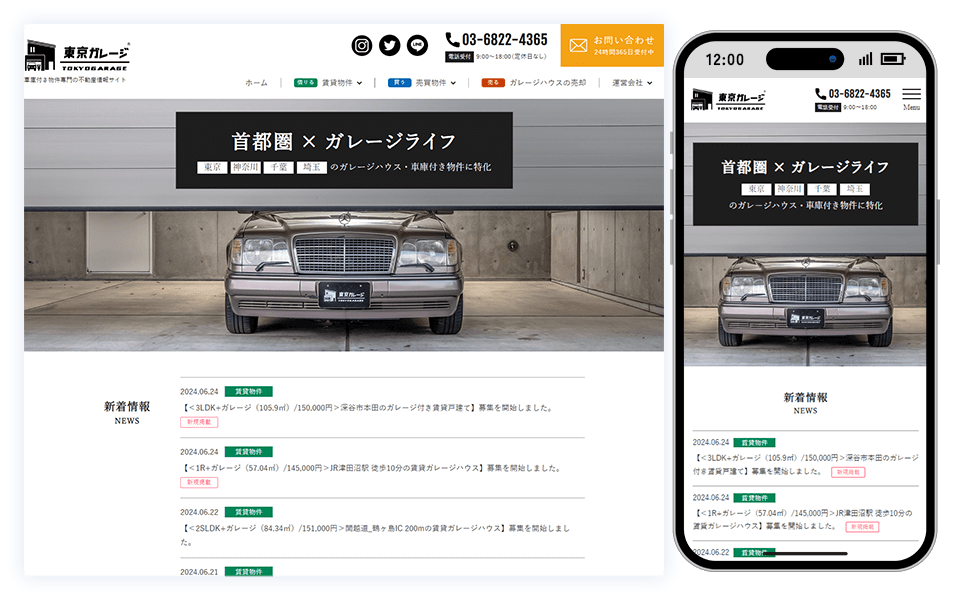Click the green 借りる badge in the navigation

click(x=306, y=84)
